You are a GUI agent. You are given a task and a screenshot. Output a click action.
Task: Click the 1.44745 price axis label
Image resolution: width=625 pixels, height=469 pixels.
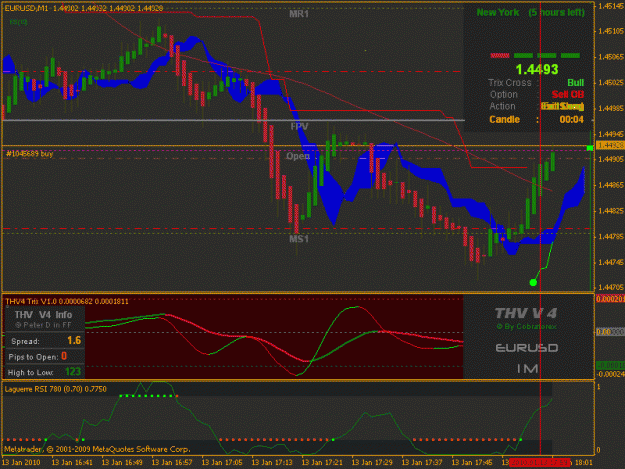(611, 262)
